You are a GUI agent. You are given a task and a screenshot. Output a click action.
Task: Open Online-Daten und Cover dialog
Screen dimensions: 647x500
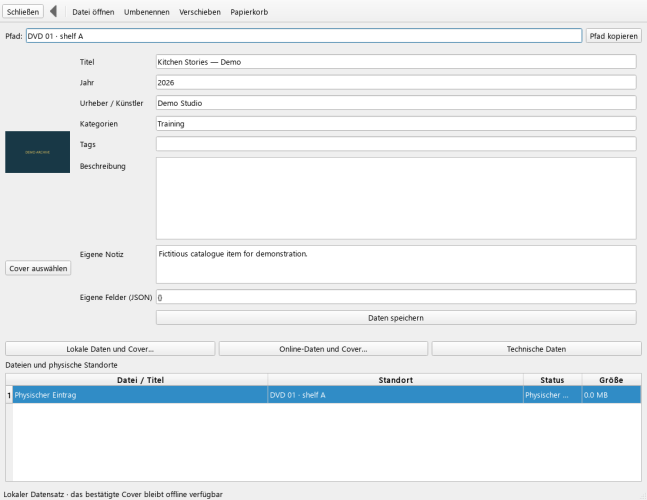click(324, 349)
